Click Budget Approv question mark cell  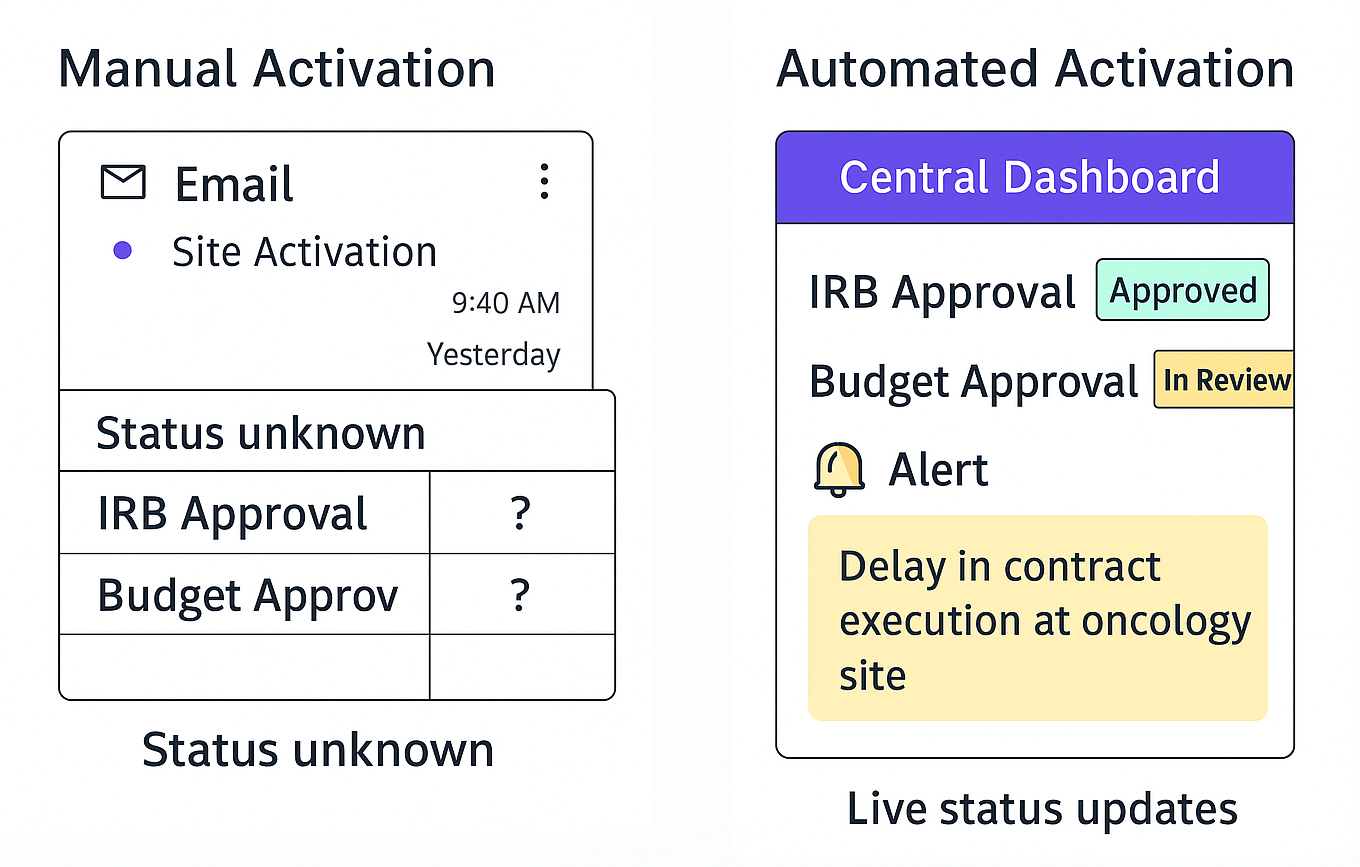tap(522, 594)
